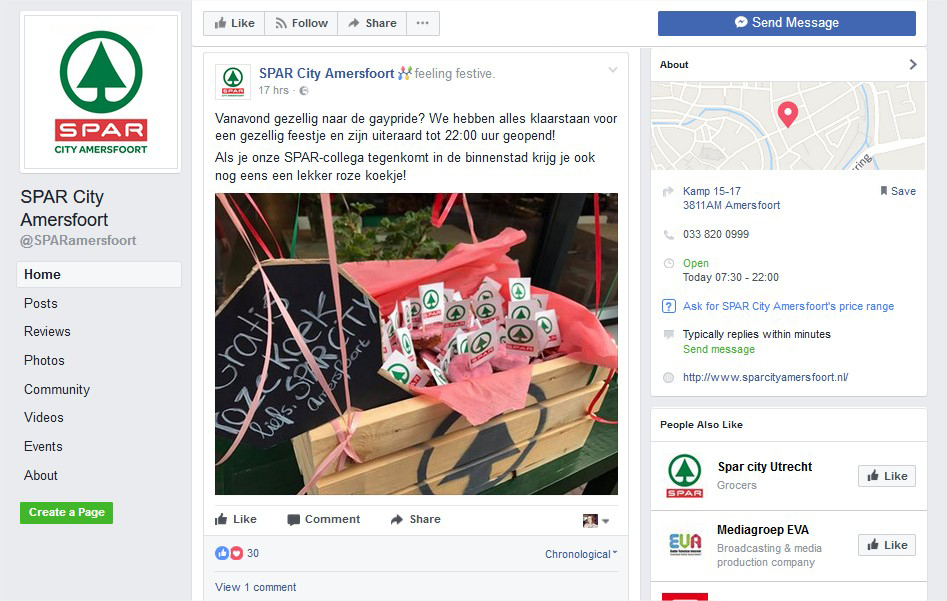Image resolution: width=947 pixels, height=601 pixels.
Task: Click the three-dots more options button
Action: (423, 24)
